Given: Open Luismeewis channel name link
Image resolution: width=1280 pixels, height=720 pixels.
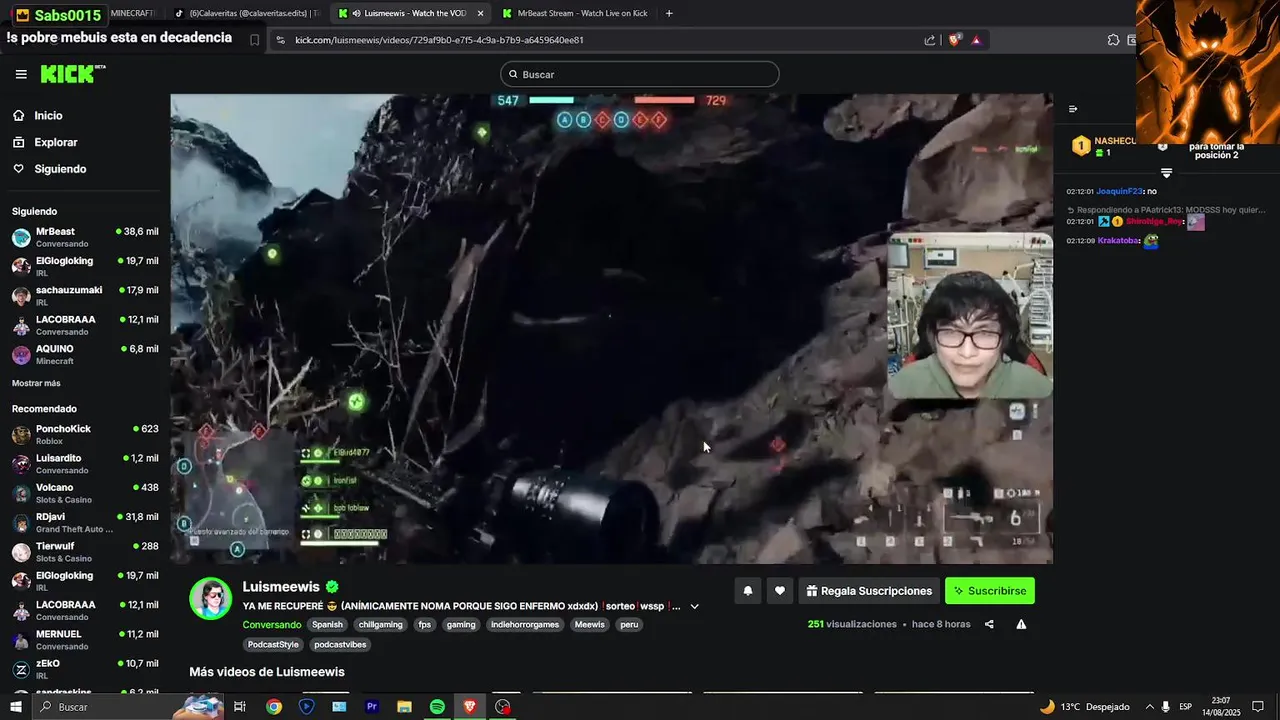Looking at the screenshot, I should pyautogui.click(x=281, y=587).
